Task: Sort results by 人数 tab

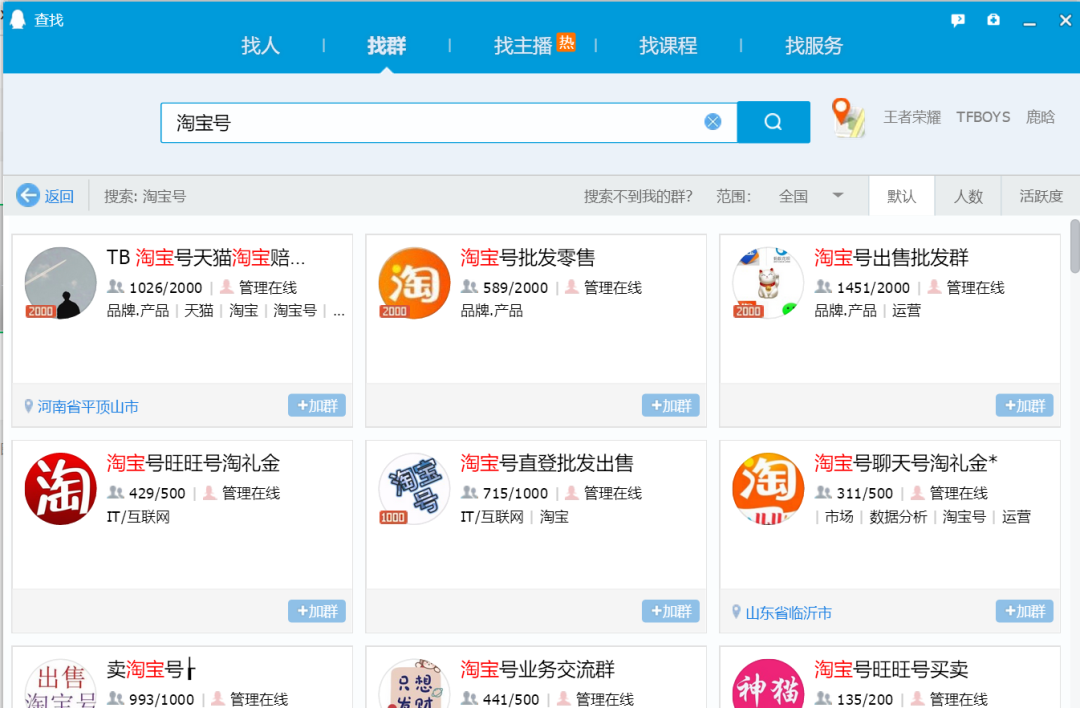Action: (x=967, y=196)
